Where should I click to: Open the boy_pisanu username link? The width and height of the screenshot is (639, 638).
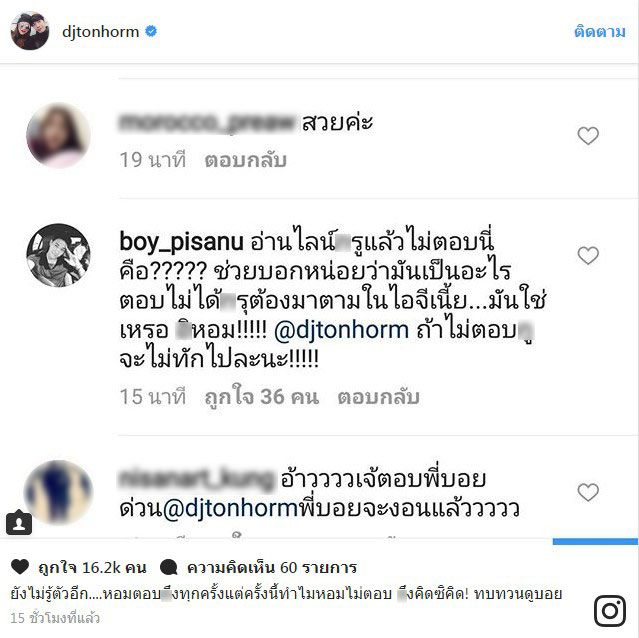(x=181, y=242)
